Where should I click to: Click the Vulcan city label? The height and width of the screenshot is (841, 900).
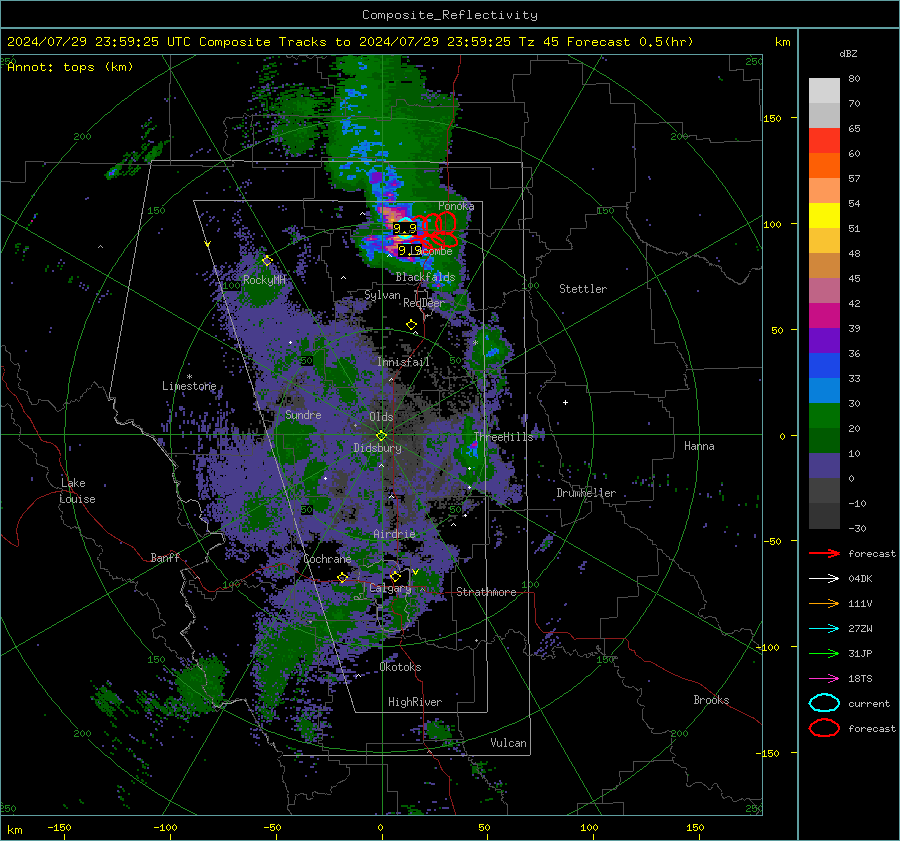coord(509,743)
